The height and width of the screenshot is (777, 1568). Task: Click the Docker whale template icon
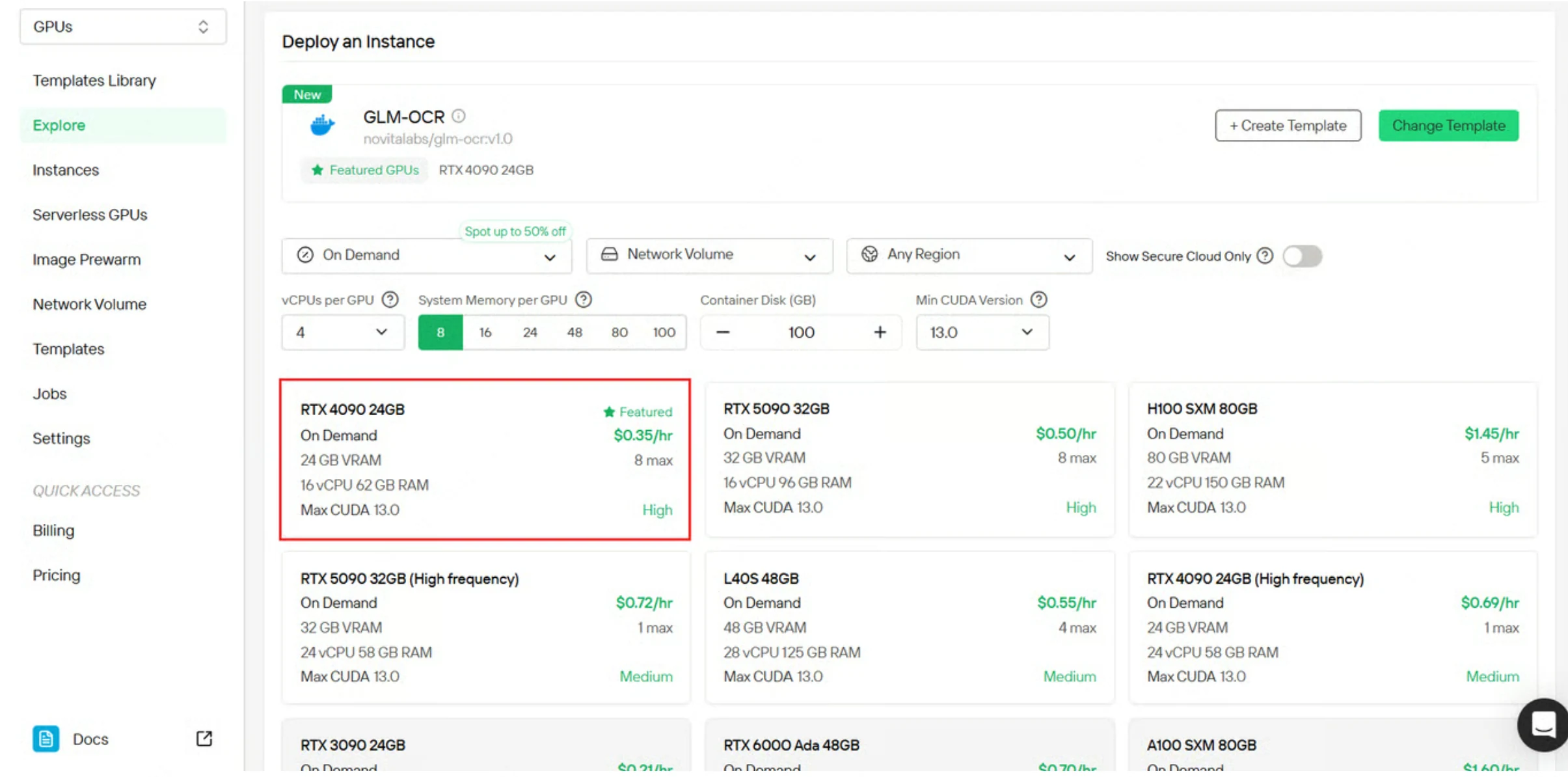click(x=322, y=125)
